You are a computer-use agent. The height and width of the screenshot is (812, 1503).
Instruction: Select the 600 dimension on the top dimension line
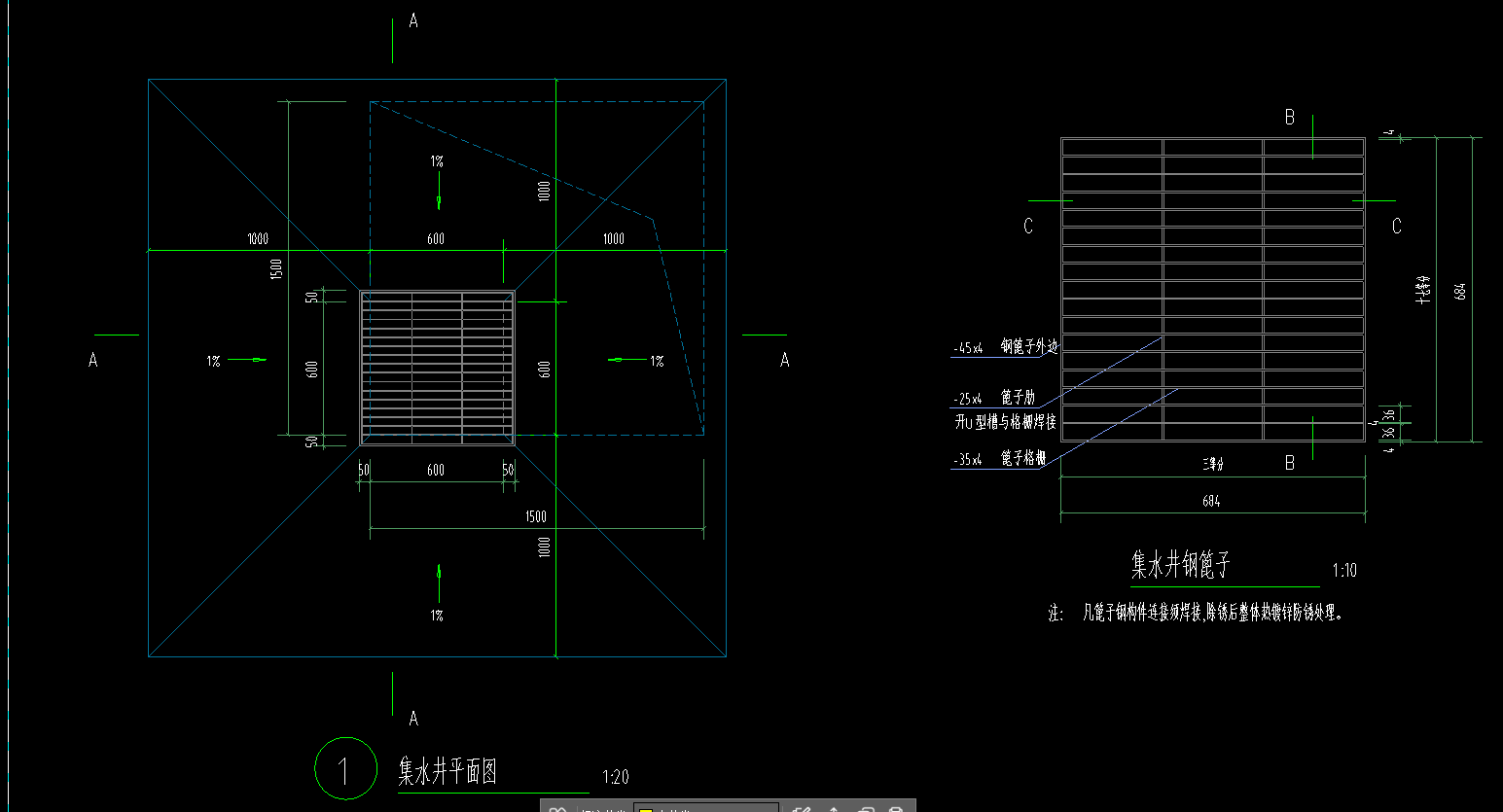click(436, 238)
